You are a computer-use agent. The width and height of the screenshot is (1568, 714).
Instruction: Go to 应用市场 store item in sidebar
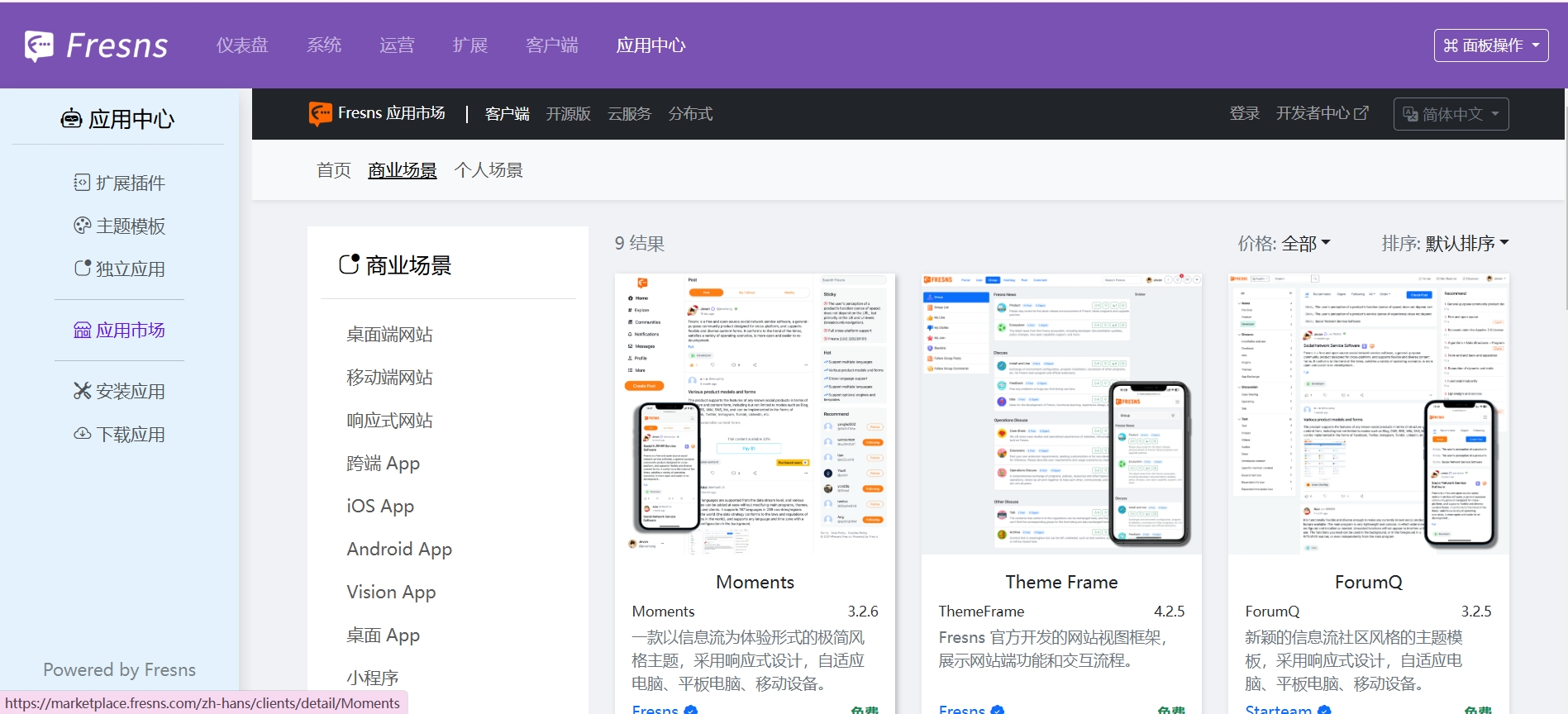[120, 331]
